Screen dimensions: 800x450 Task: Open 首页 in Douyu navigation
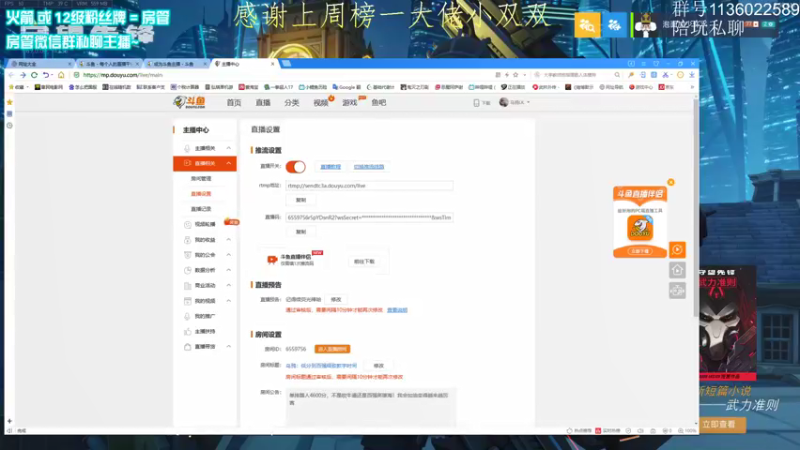click(x=234, y=103)
